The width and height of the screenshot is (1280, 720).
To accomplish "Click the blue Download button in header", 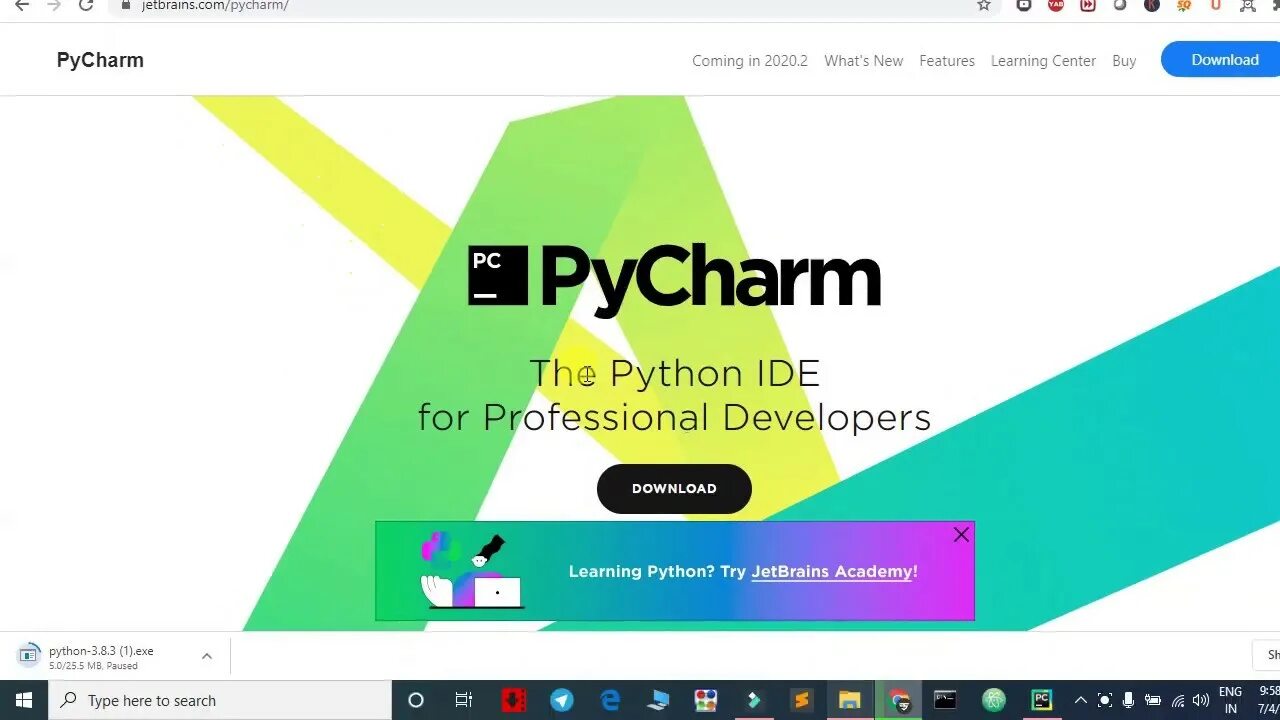I will pyautogui.click(x=1222, y=60).
